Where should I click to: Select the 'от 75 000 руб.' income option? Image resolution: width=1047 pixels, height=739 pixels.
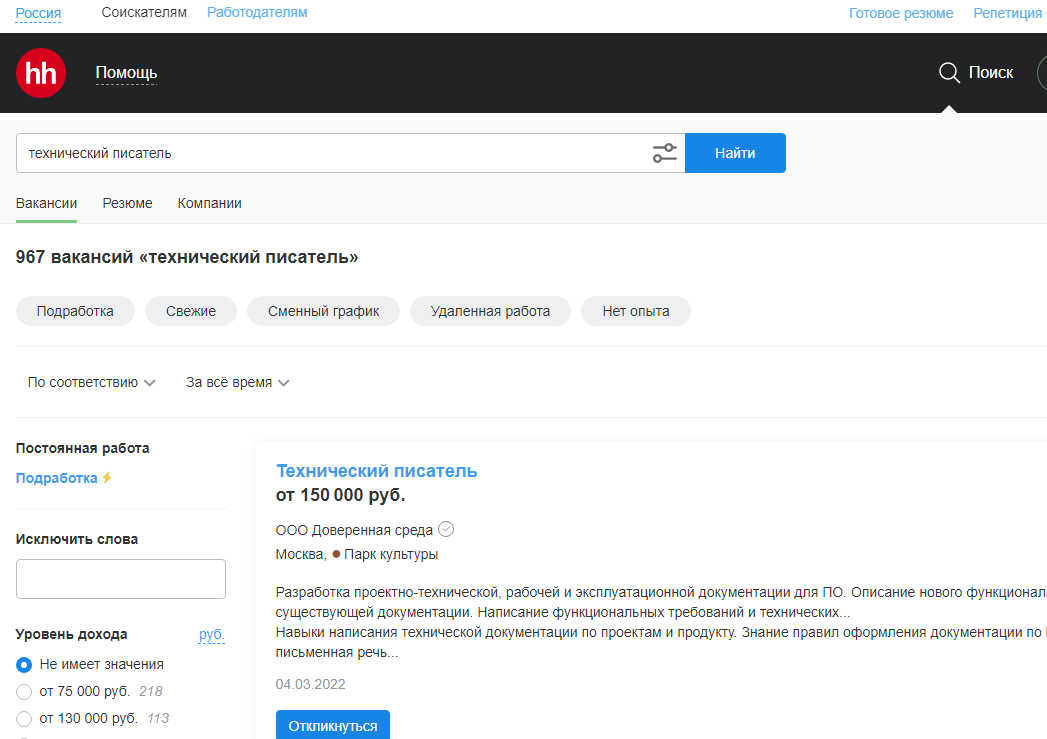[25, 691]
